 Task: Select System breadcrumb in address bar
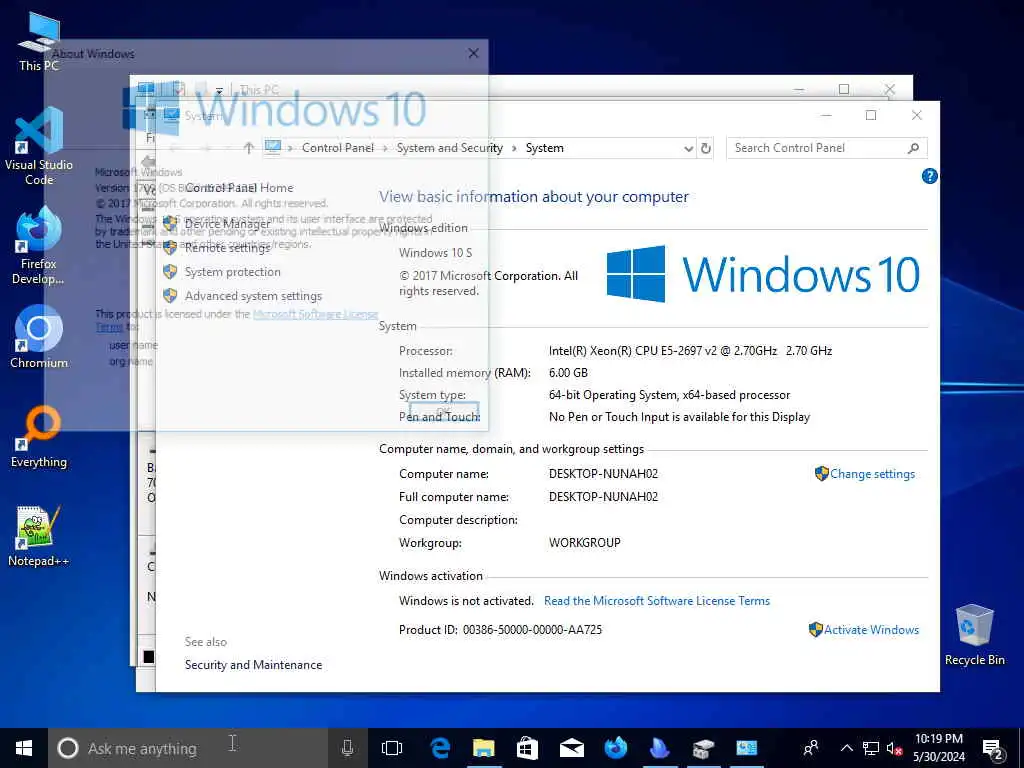point(545,148)
